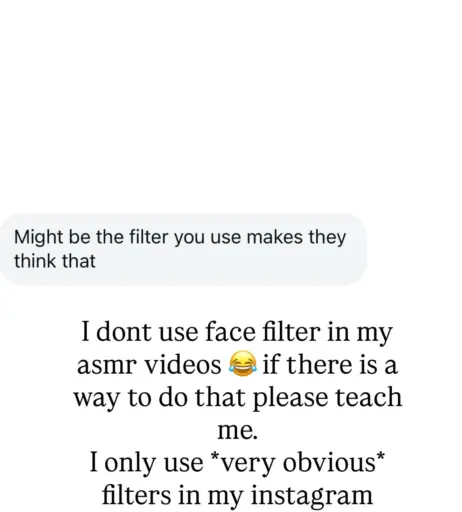Click the word "they" in the bubble
This screenshot has width=462, height=512.
[327, 238]
